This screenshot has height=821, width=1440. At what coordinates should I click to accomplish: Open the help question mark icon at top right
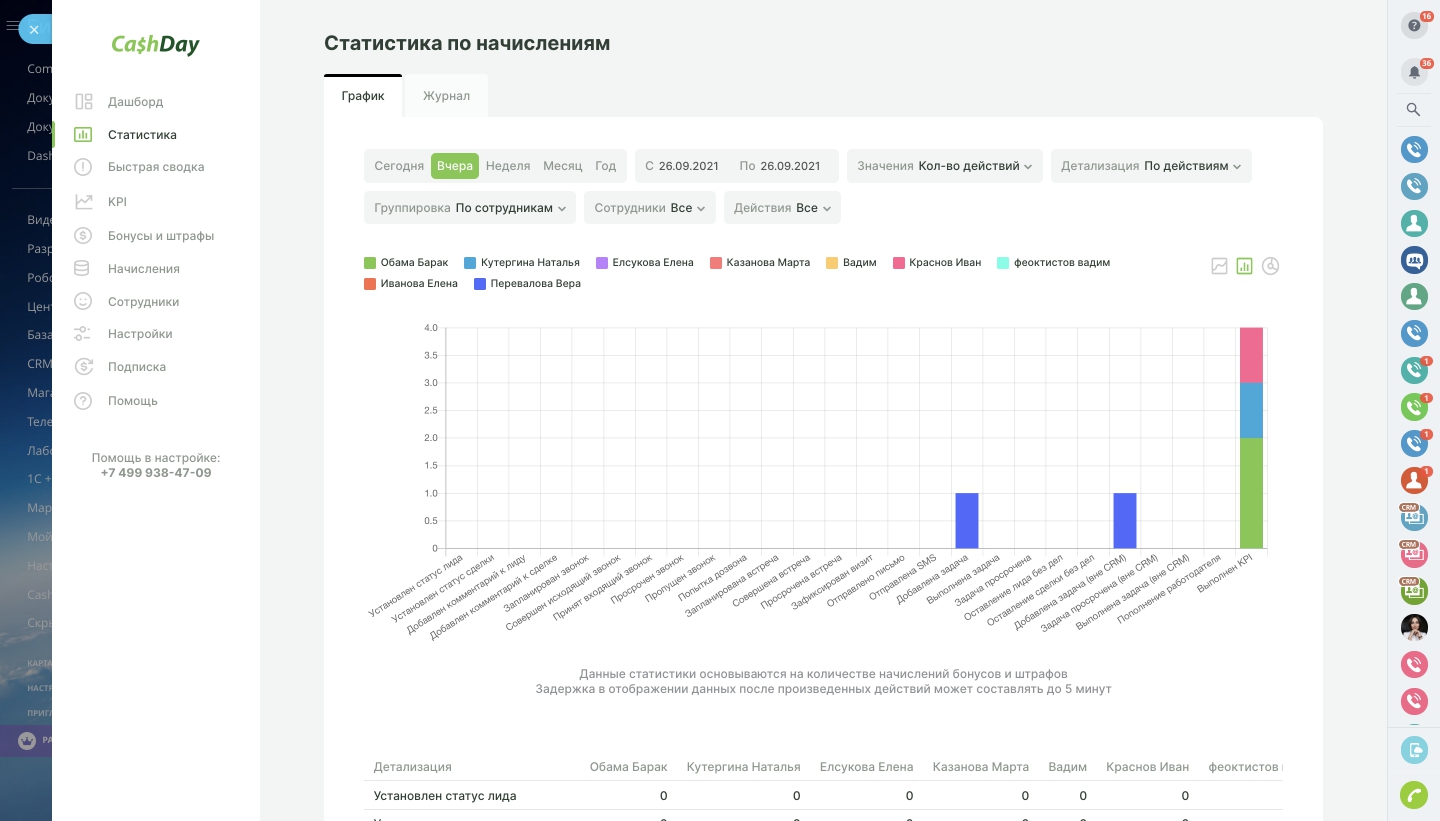click(1414, 26)
